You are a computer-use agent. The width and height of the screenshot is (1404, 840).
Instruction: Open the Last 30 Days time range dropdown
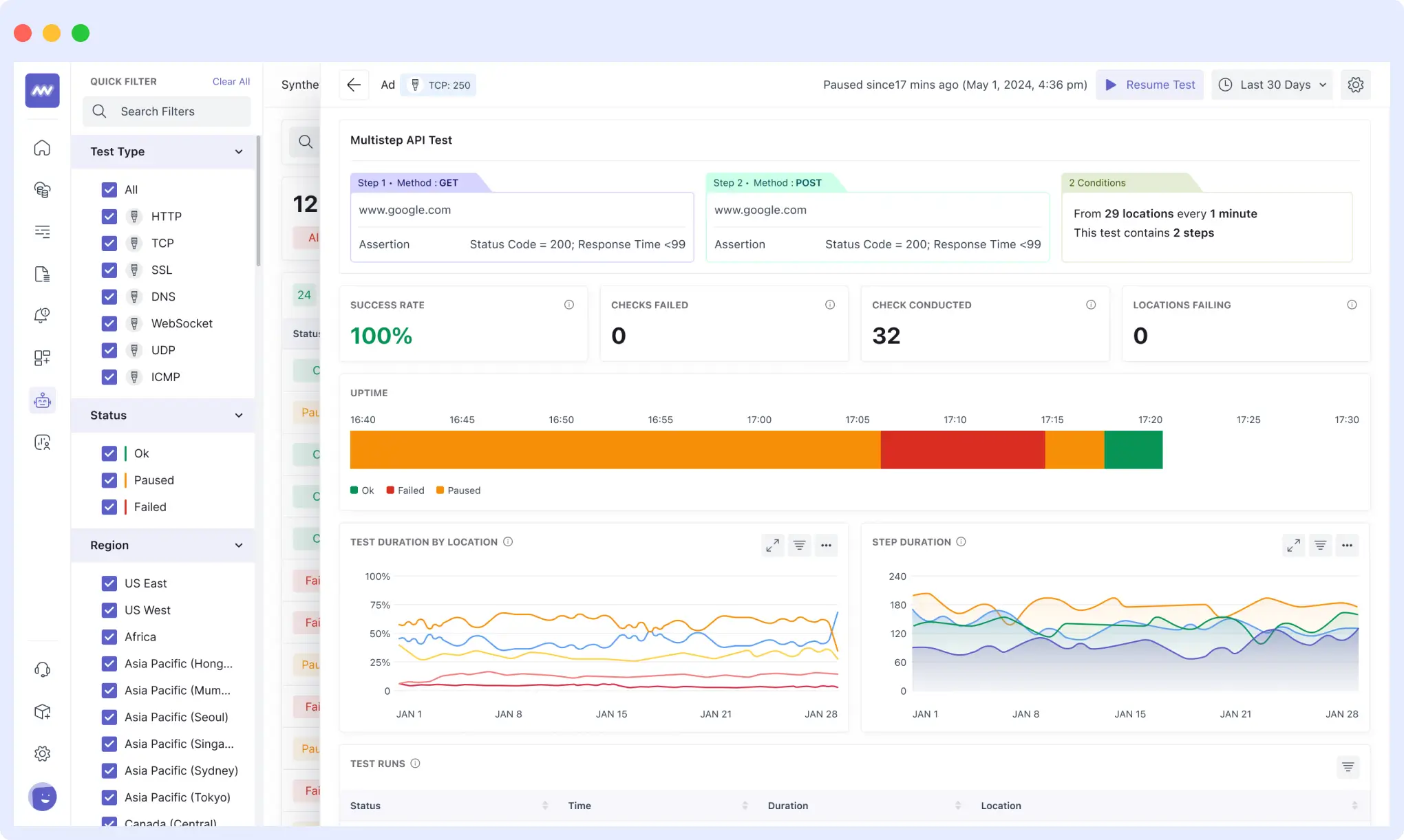coord(1272,85)
